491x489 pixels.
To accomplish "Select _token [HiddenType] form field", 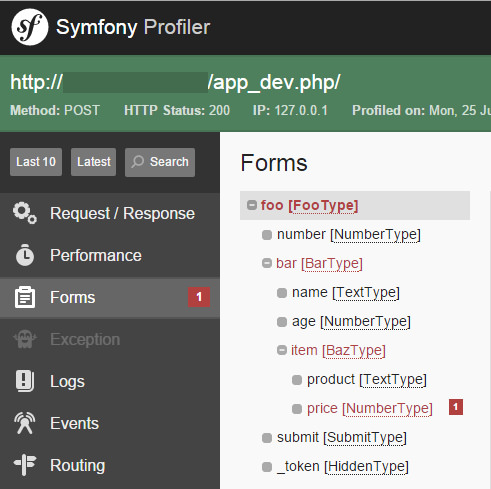I will 343,466.
